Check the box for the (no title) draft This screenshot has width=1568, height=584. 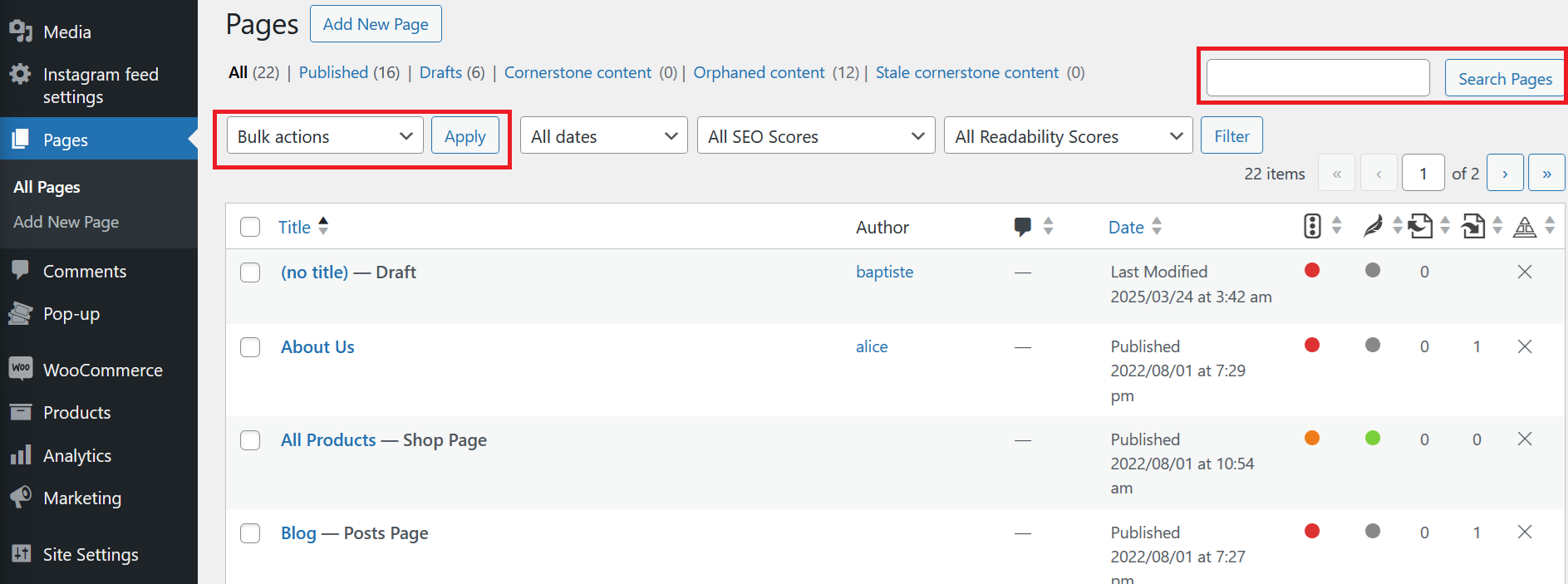[250, 272]
